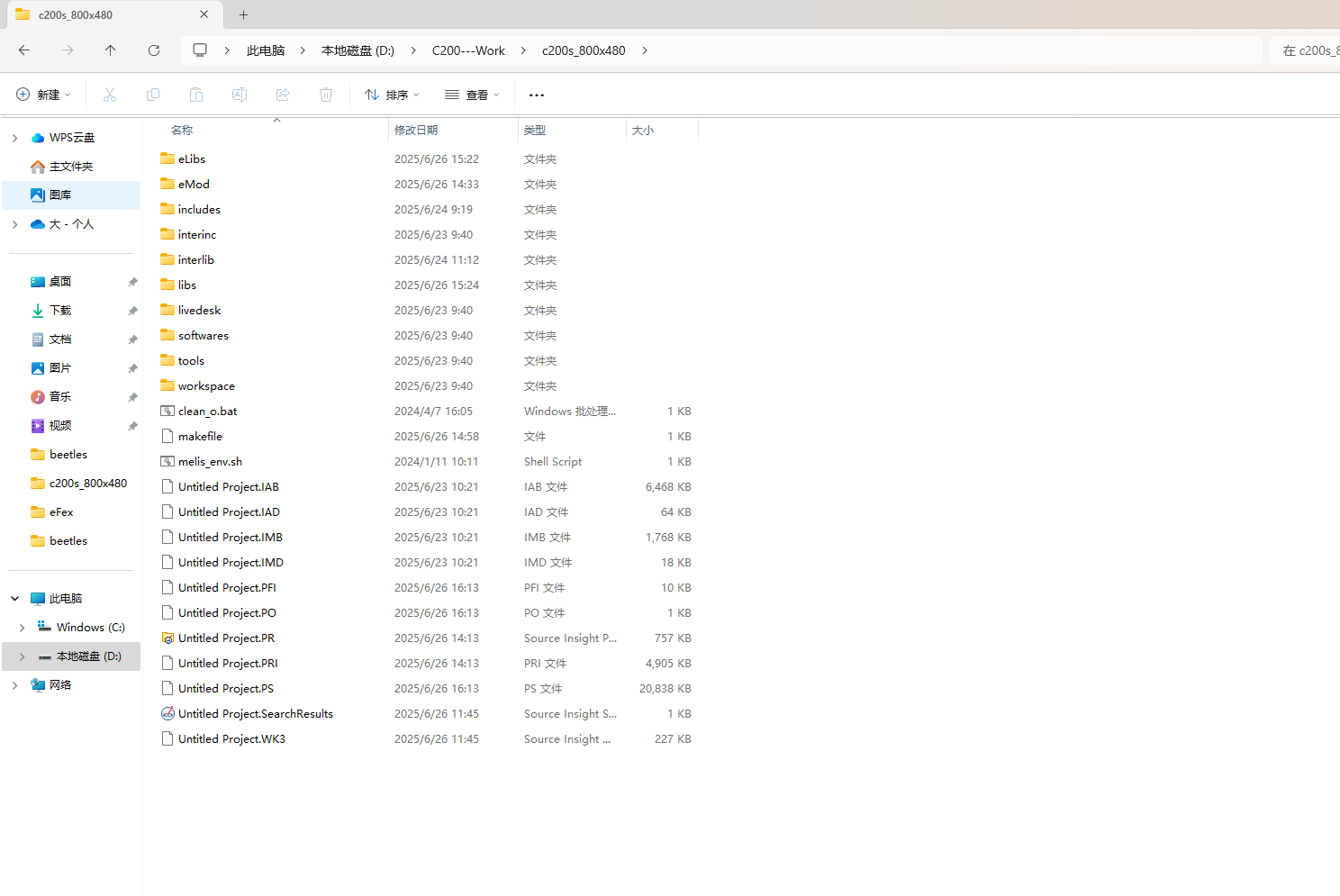Click 本地磁盘 (D:) in address breadcrumb

358,50
